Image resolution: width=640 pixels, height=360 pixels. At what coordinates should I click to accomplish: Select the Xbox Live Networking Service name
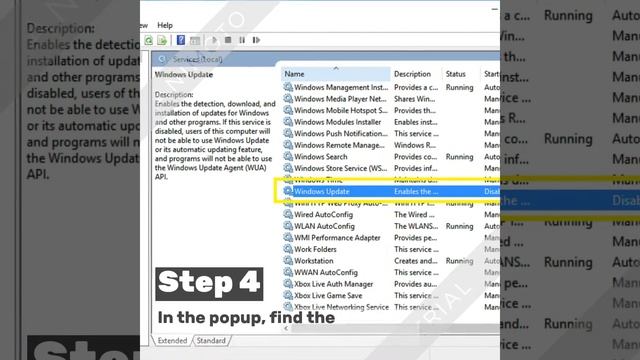(x=341, y=307)
